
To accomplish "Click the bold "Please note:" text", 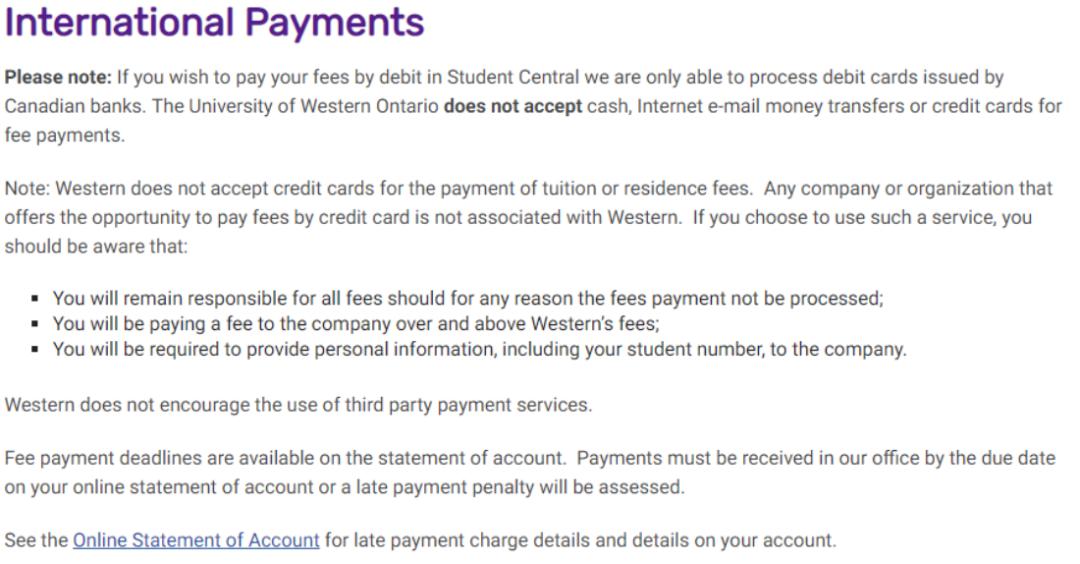I will coord(59,77).
